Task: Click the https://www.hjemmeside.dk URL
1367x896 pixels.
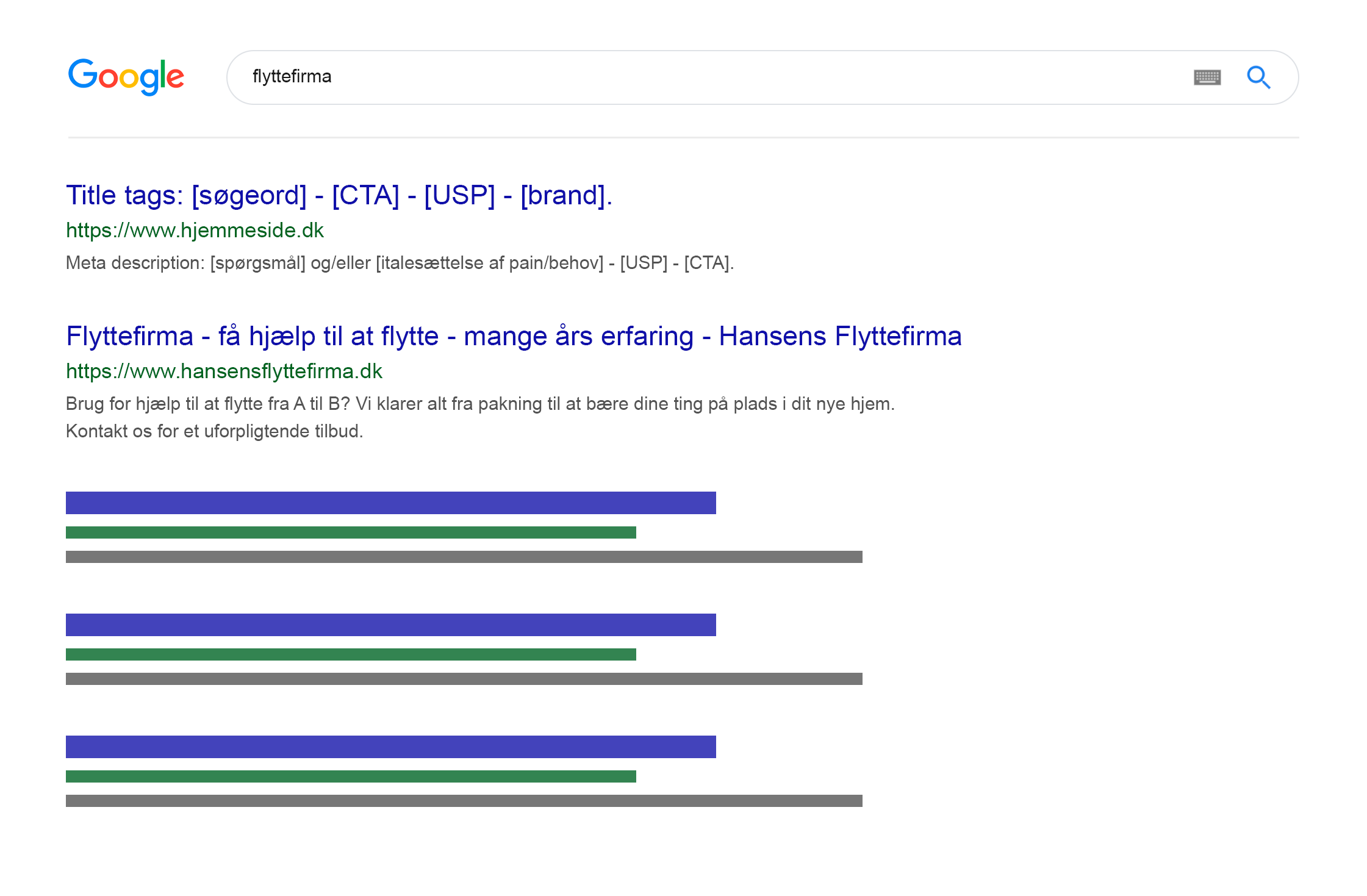Action: 195,231
